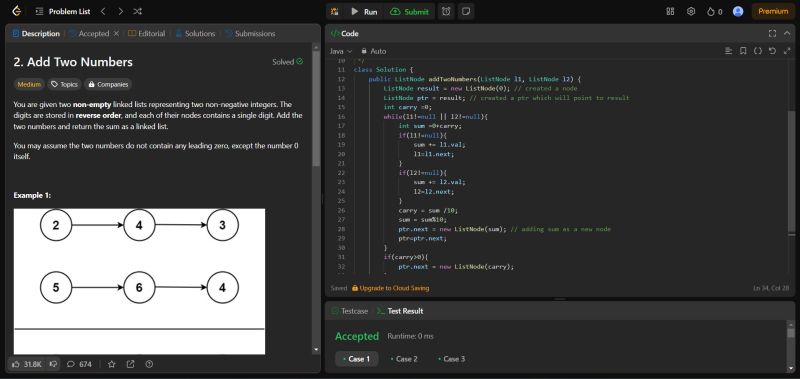
Task: Close the Accepted tab
Action: tap(116, 34)
